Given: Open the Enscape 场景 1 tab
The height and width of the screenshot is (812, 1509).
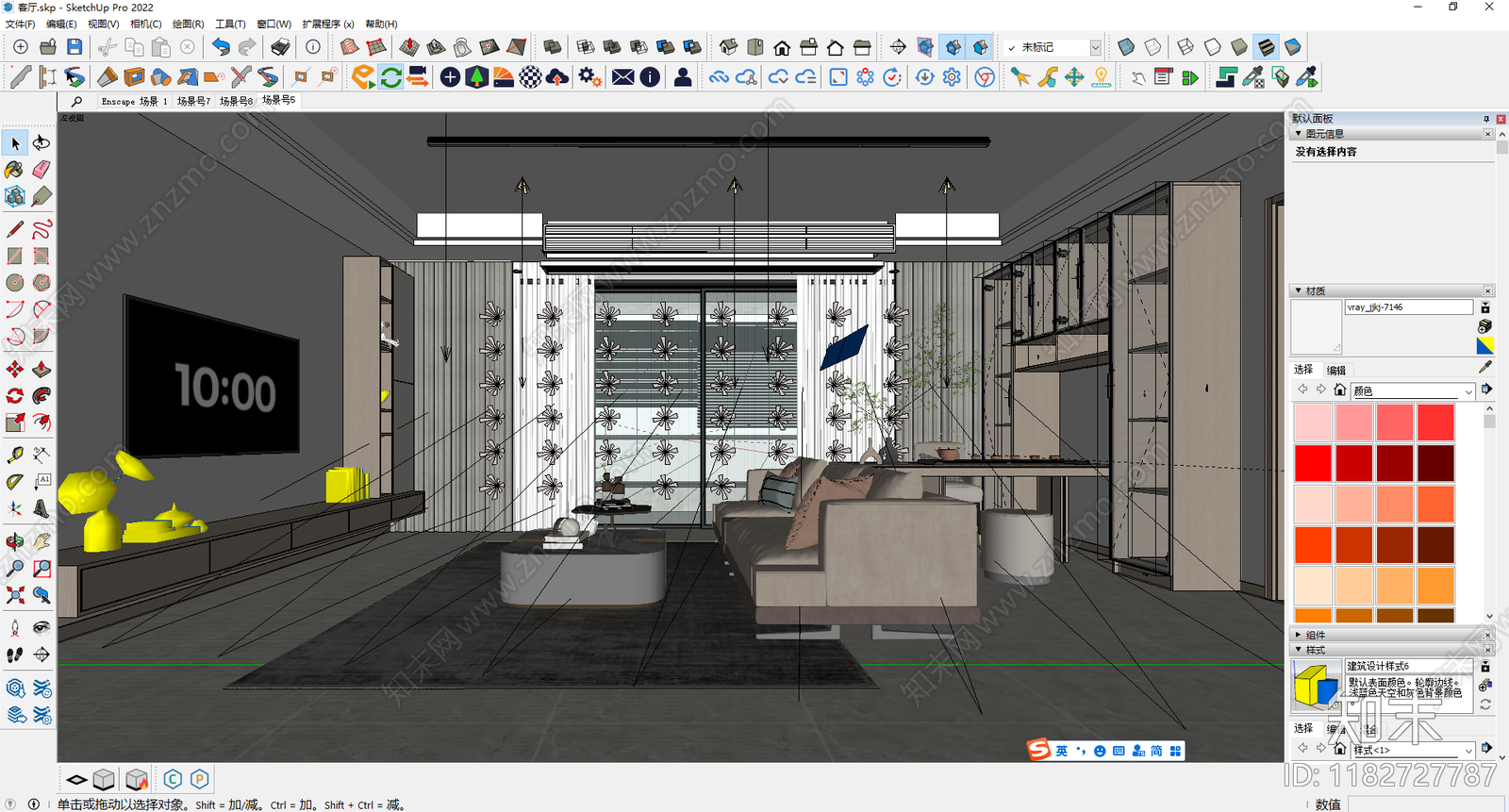Looking at the screenshot, I should [x=134, y=101].
